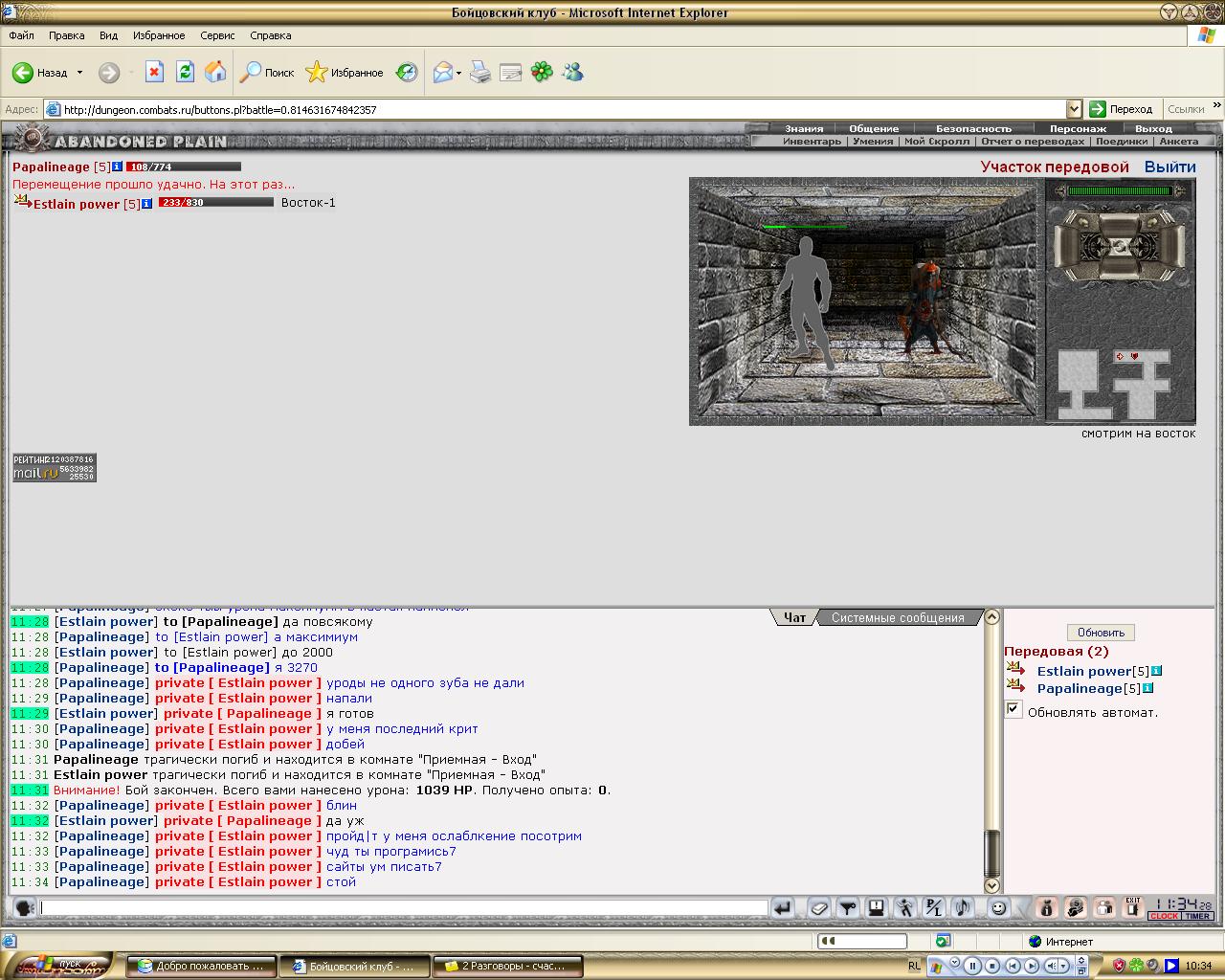Open info icon next to Estlain power in list

pyautogui.click(x=1157, y=671)
